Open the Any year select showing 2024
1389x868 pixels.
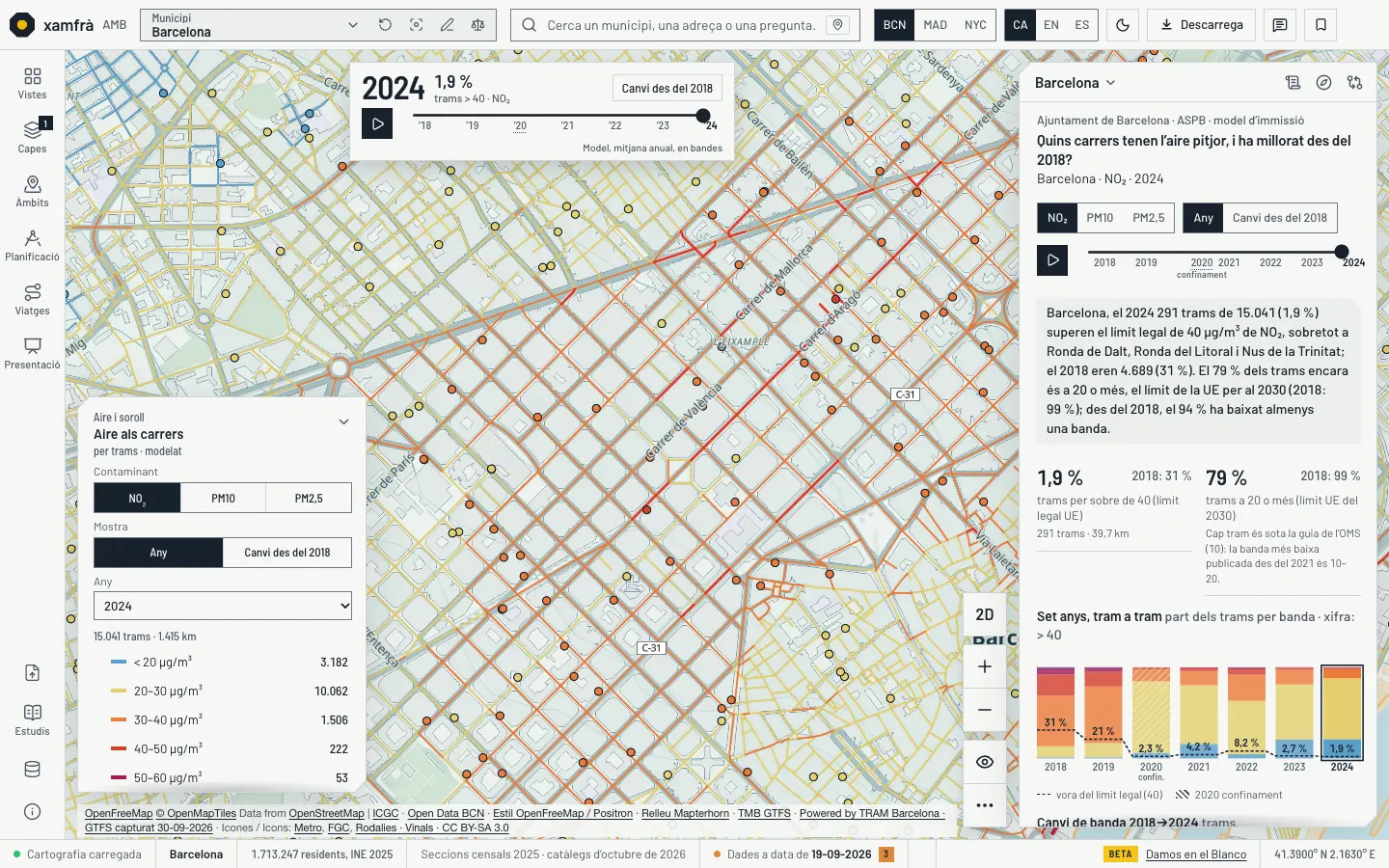click(x=223, y=606)
